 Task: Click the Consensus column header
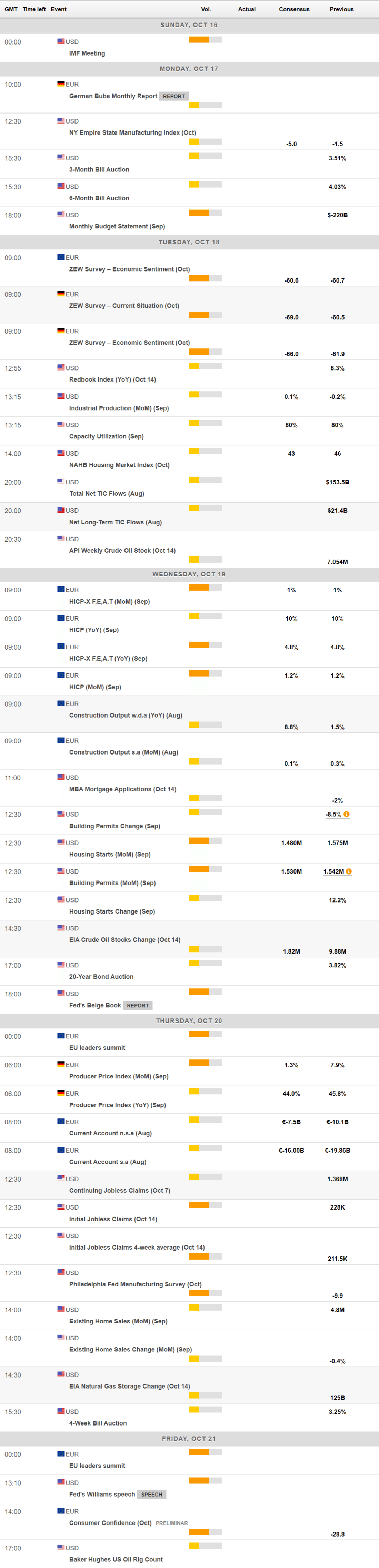click(x=294, y=9)
